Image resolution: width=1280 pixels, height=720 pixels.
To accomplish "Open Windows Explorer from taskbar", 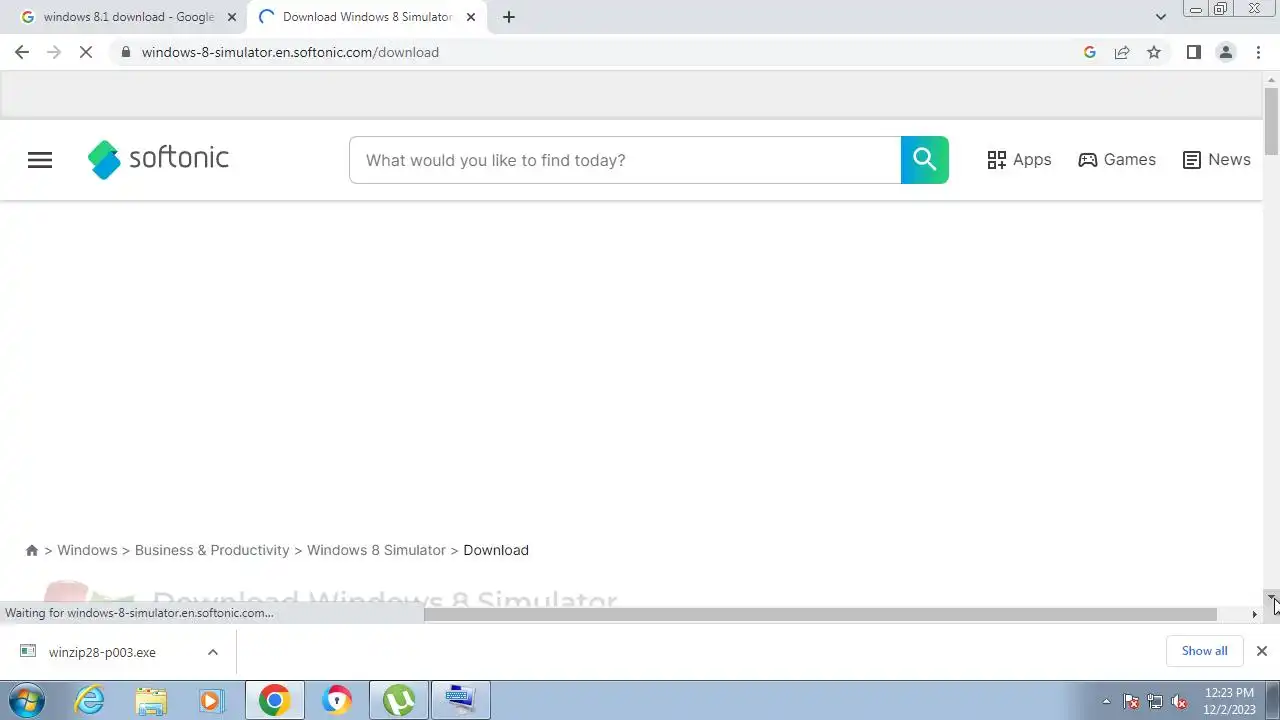I will tap(151, 700).
